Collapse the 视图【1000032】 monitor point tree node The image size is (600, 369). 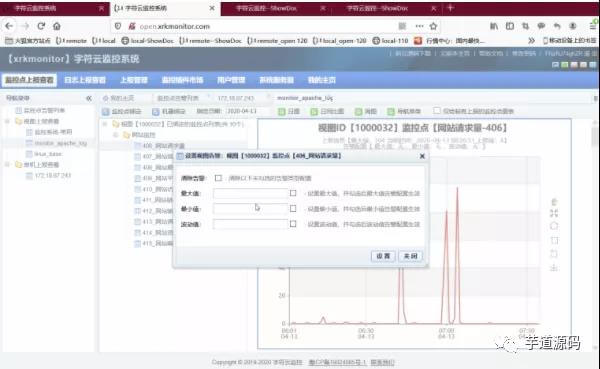coord(105,124)
